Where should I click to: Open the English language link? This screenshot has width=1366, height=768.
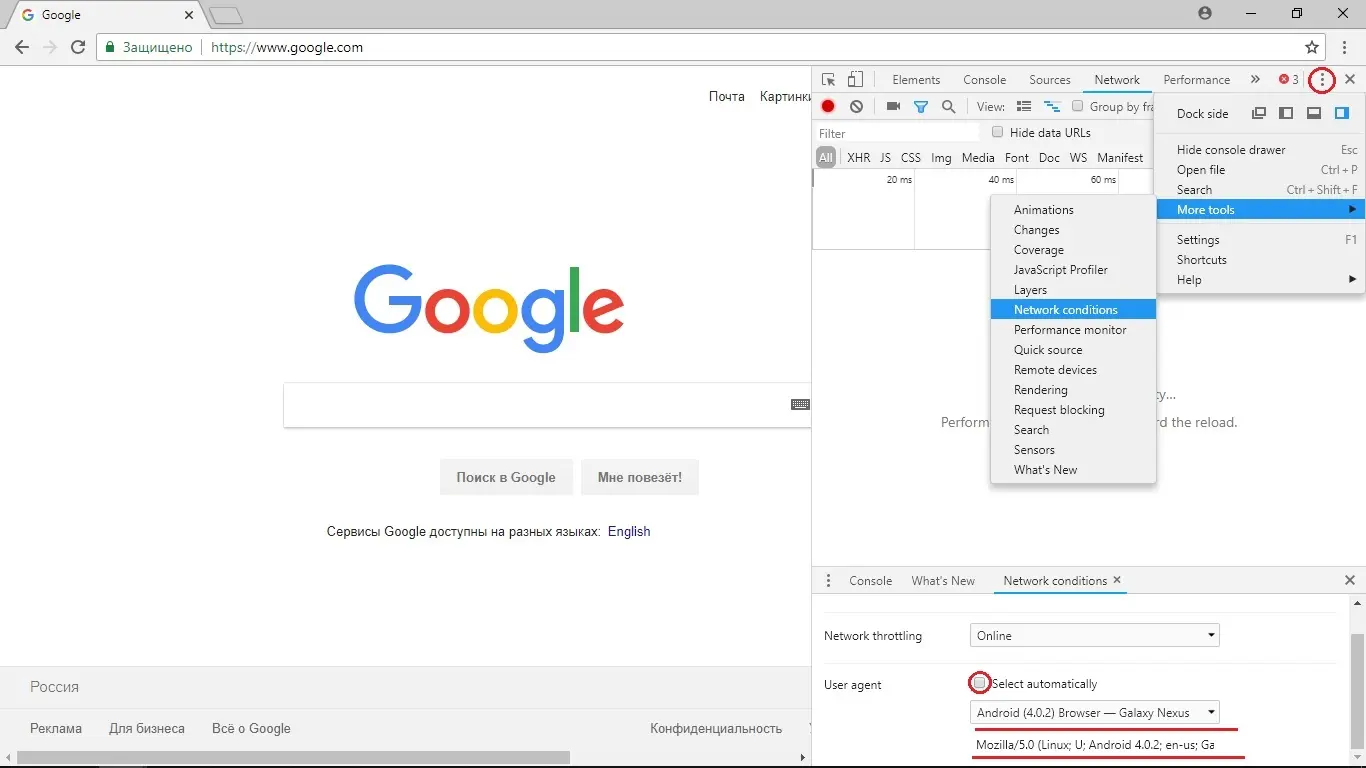coord(628,531)
